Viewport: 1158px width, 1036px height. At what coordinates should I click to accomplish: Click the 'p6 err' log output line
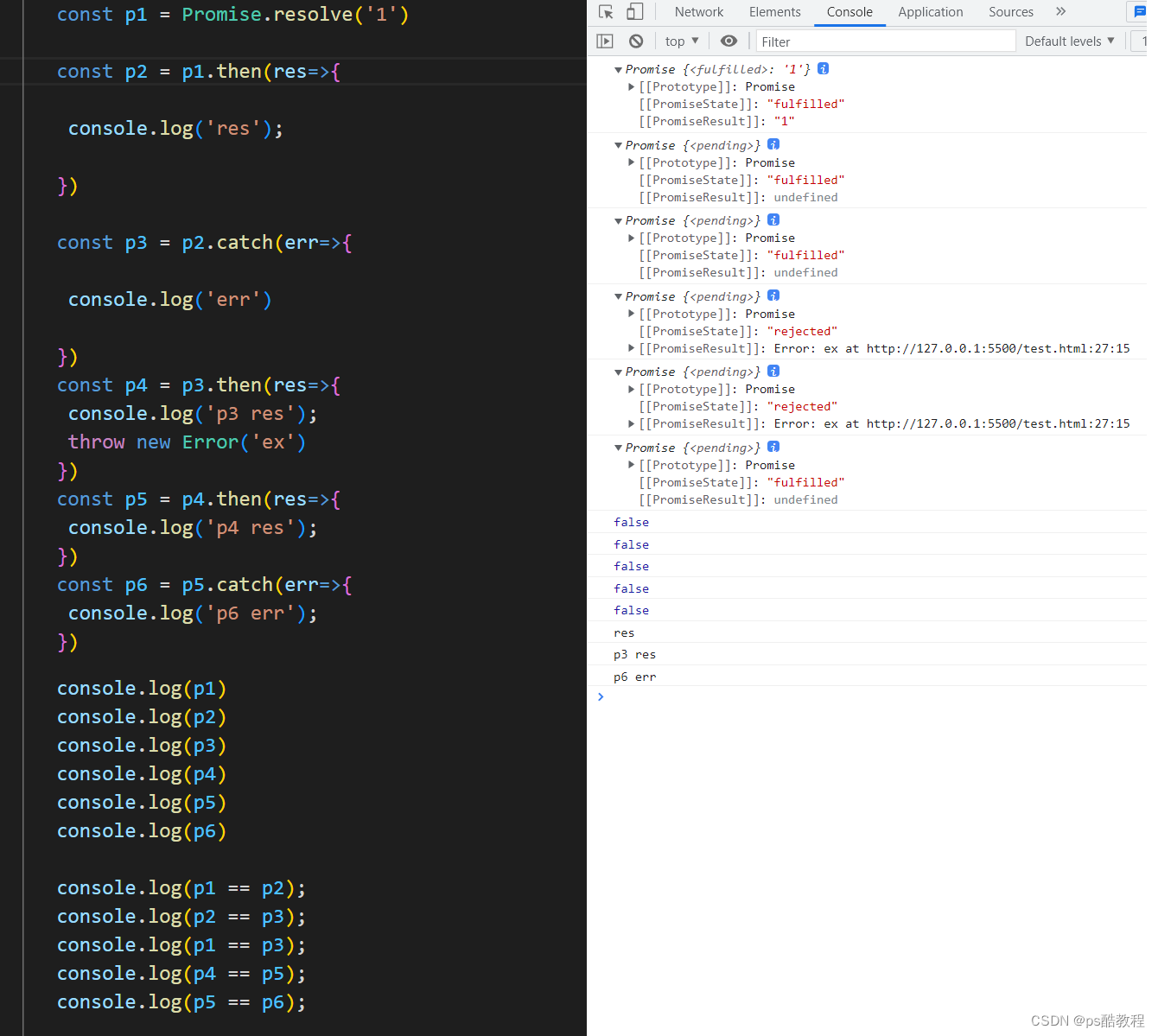tap(634, 677)
